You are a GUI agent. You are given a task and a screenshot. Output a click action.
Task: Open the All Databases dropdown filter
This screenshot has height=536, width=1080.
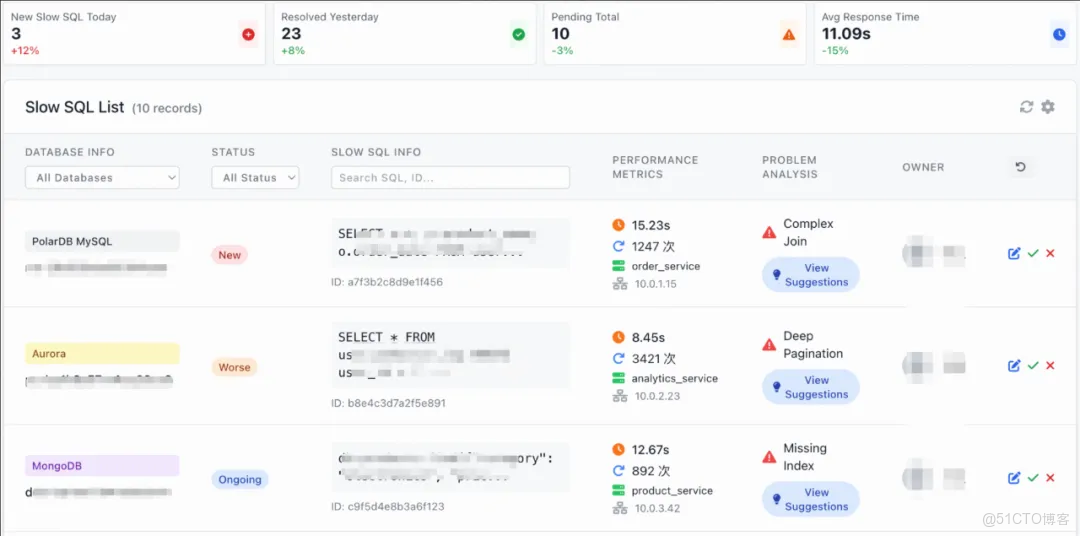pos(102,178)
